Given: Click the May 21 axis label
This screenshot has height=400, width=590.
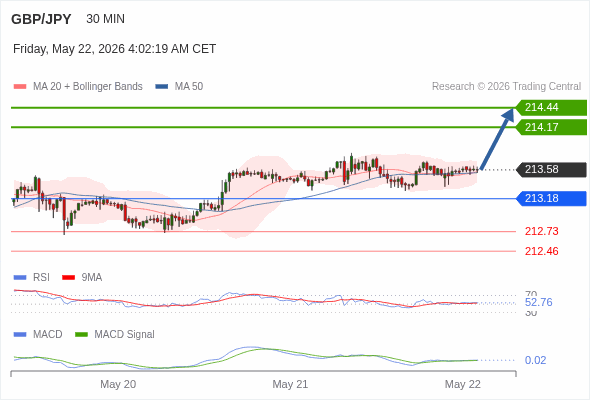Looking at the screenshot, I should tap(290, 384).
